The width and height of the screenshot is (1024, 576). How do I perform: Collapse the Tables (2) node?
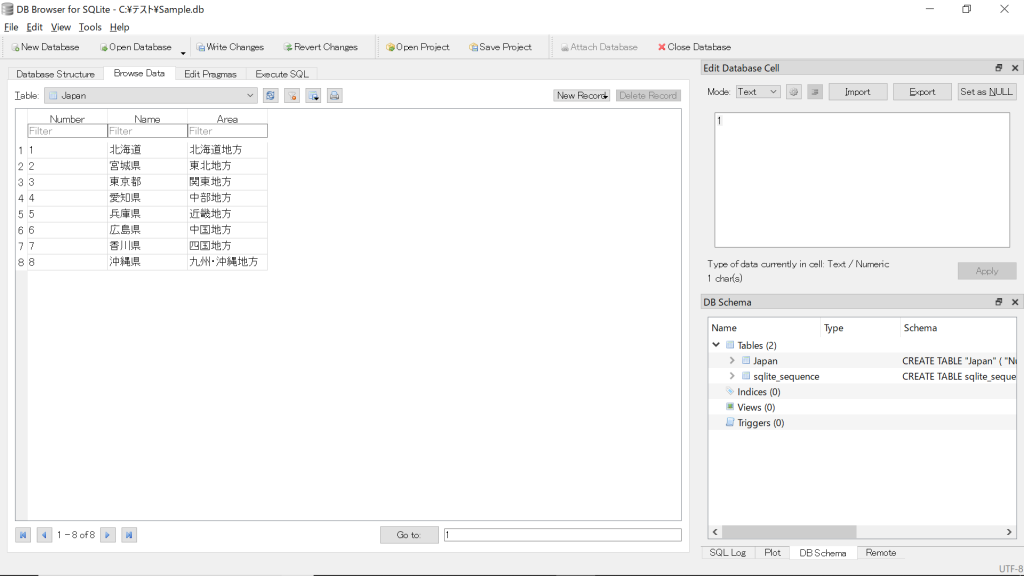tap(716, 345)
